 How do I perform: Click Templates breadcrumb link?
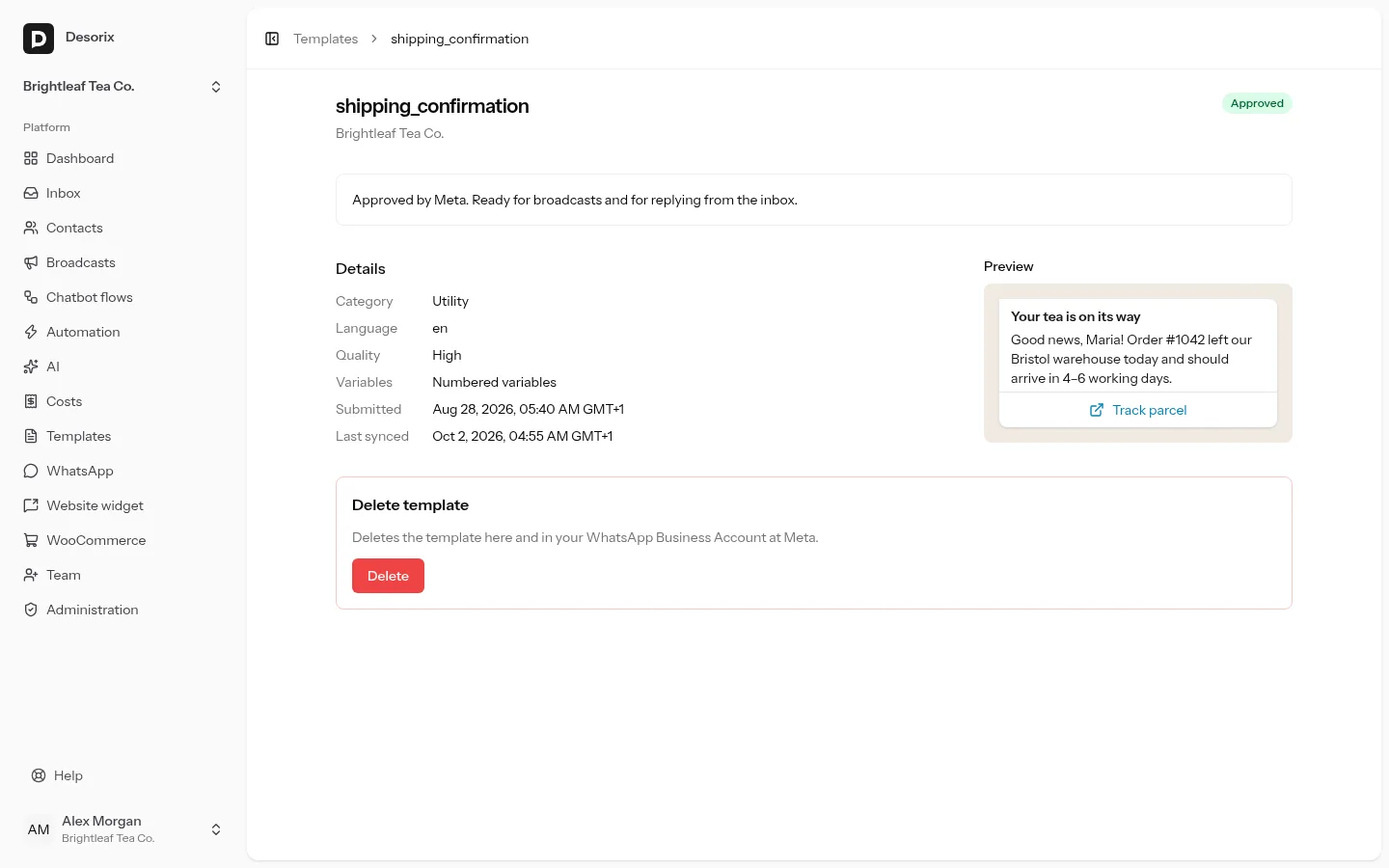click(325, 39)
